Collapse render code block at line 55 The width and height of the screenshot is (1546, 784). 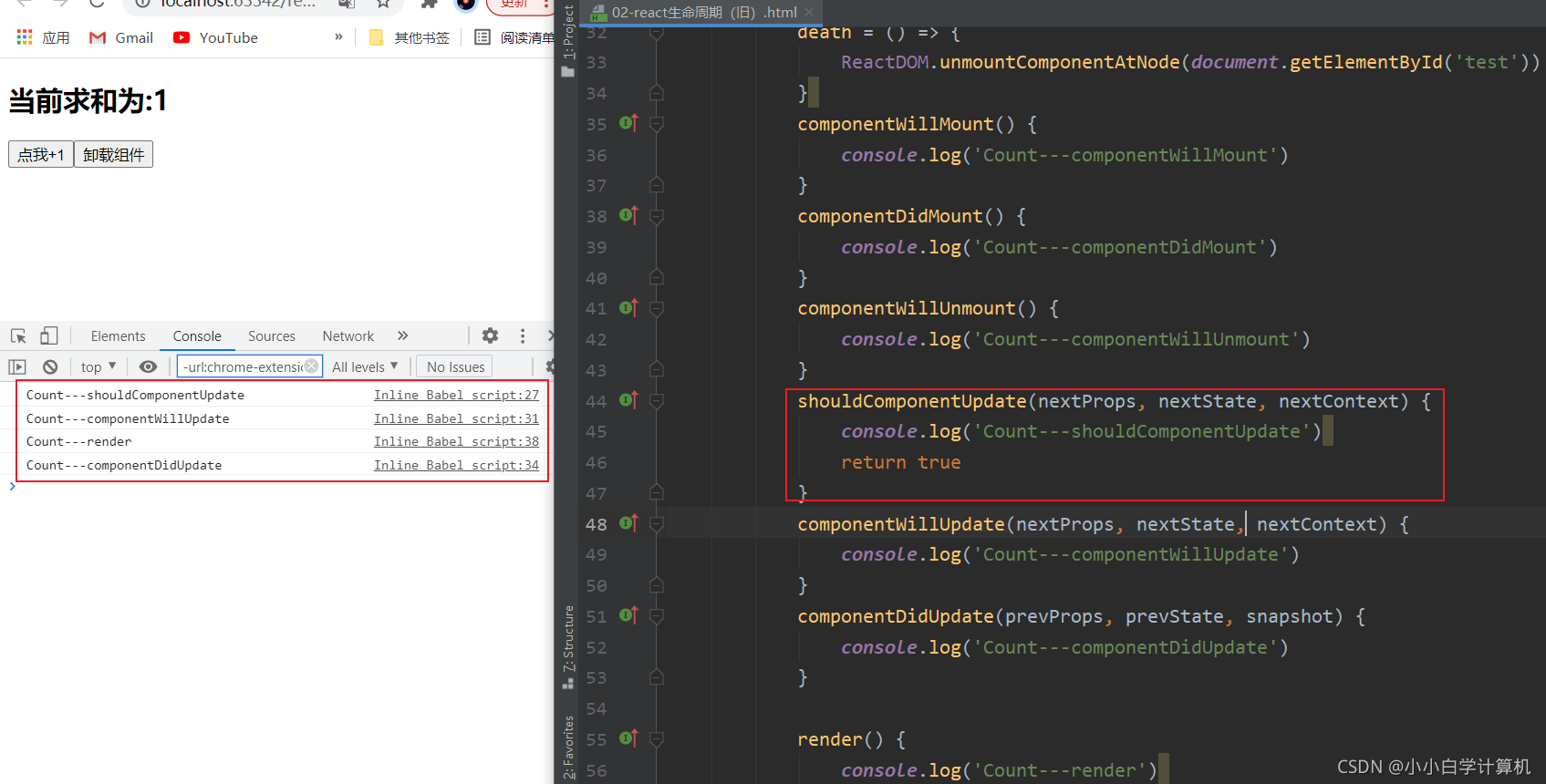(x=656, y=739)
